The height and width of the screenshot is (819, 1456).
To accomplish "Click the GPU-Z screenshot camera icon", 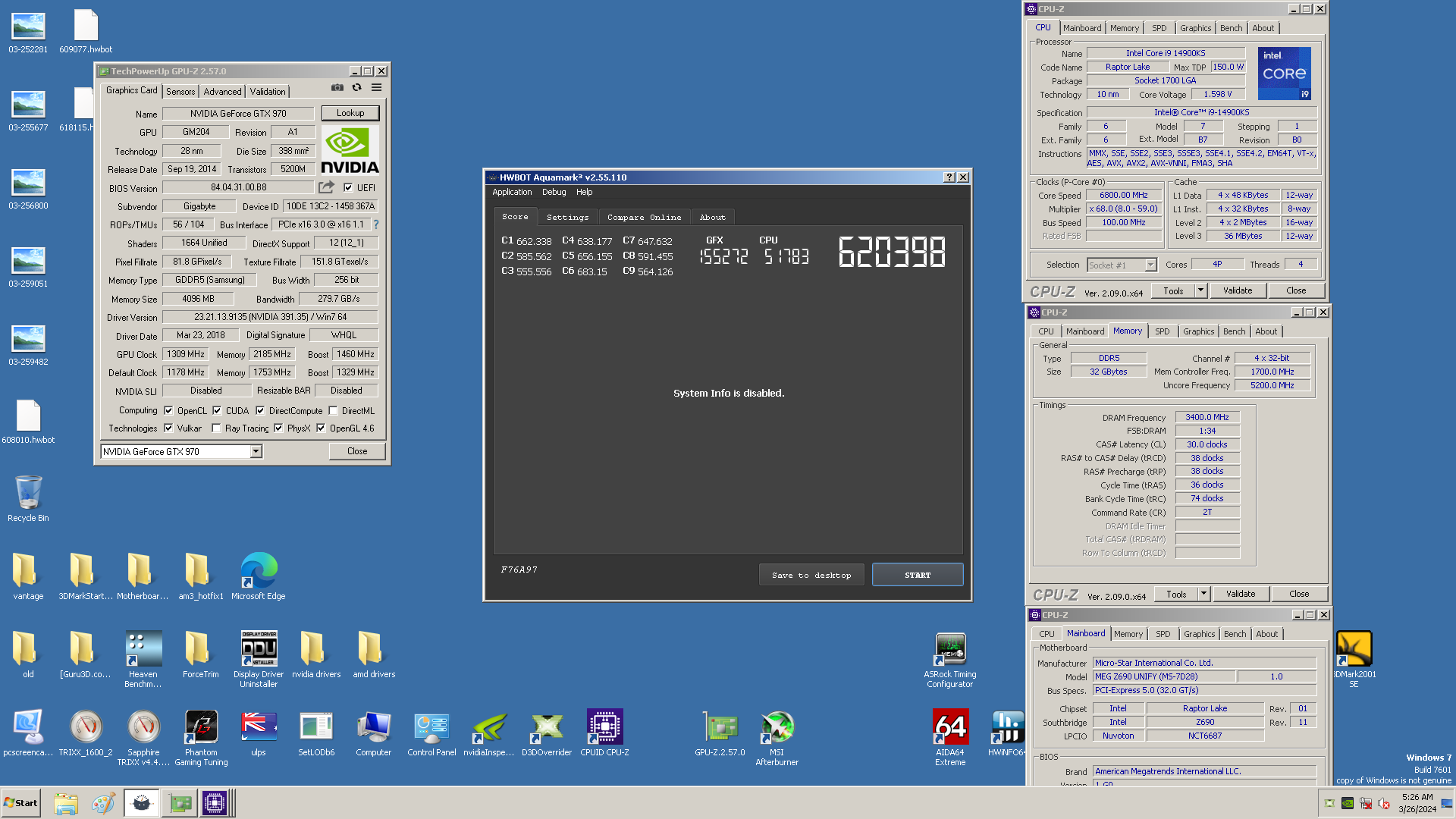I will tap(337, 88).
